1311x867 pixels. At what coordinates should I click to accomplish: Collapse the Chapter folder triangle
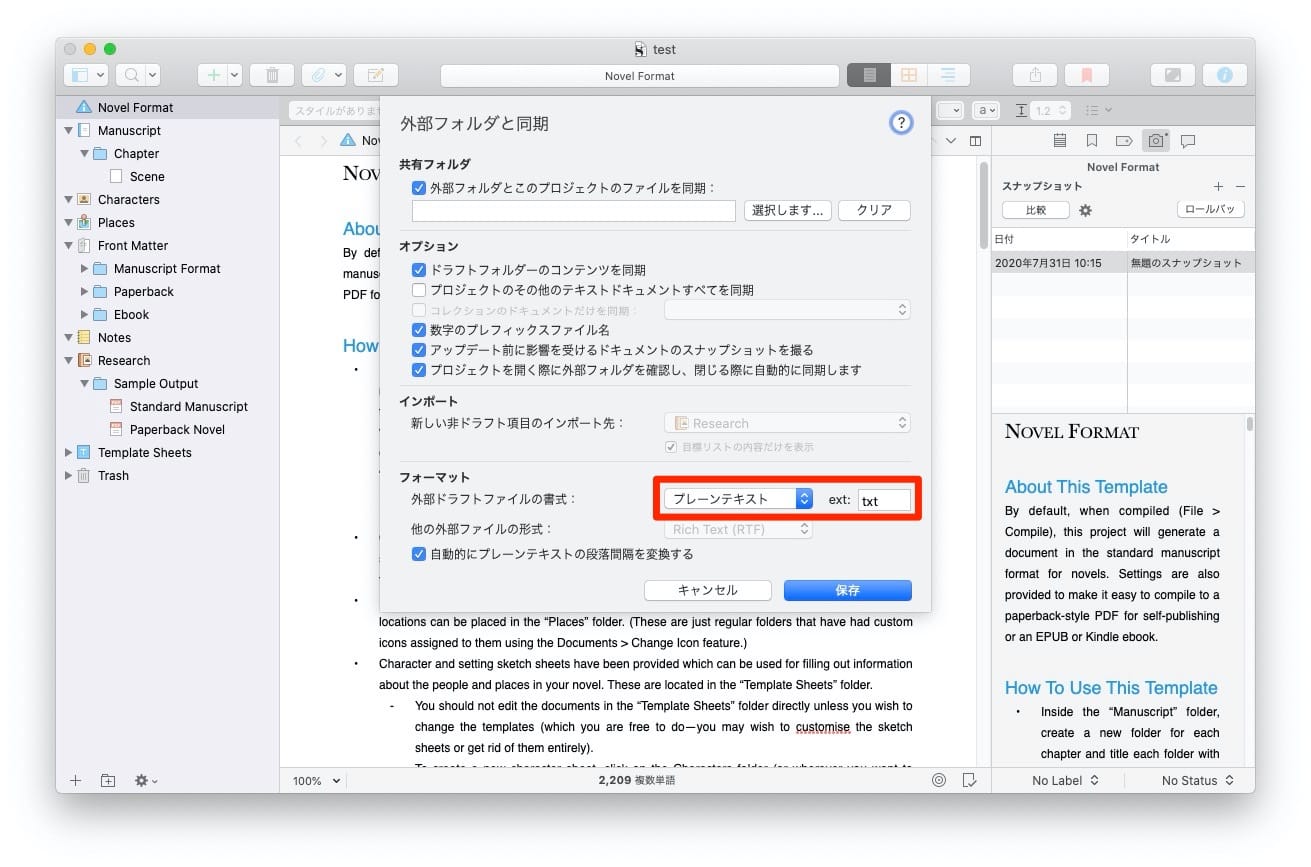point(84,153)
